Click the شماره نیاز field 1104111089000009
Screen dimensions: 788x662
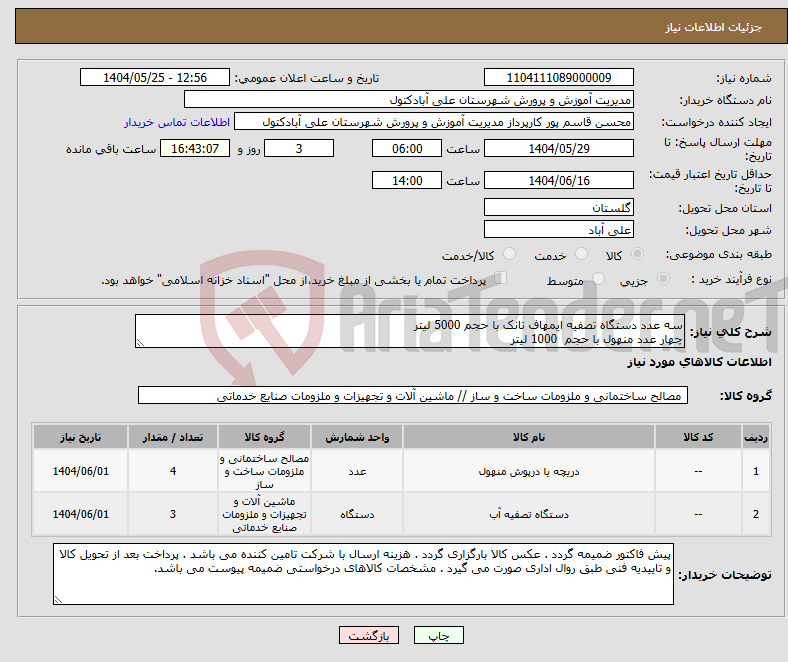(559, 77)
